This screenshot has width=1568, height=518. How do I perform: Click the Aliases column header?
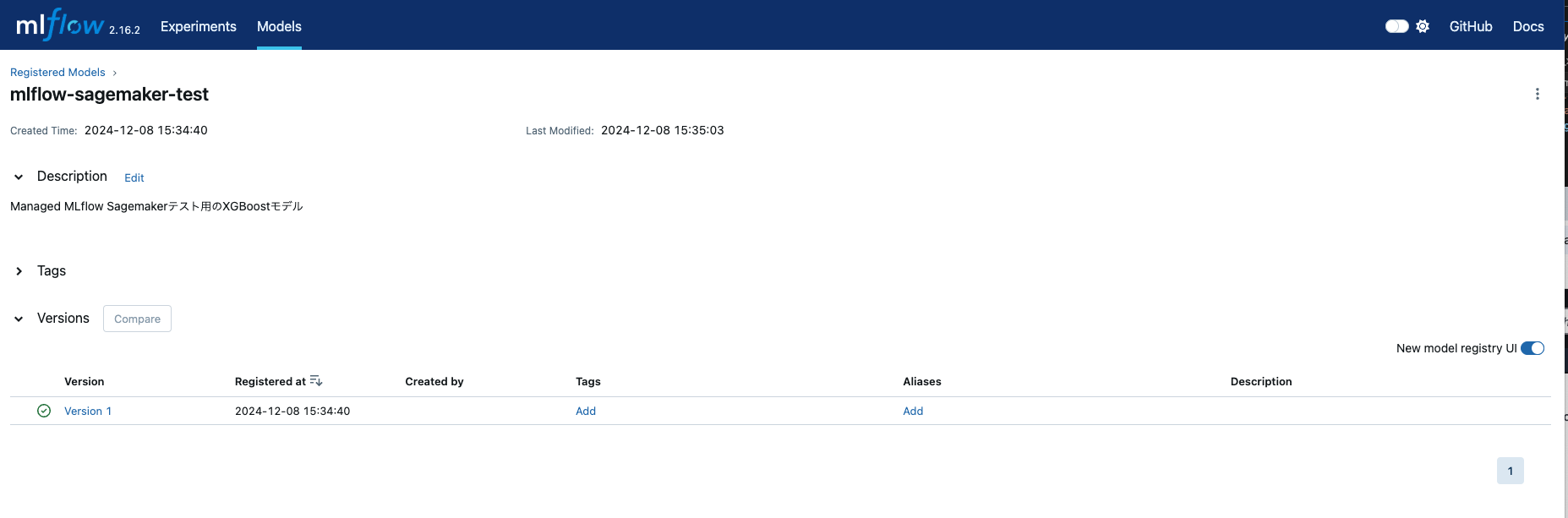[922, 381]
